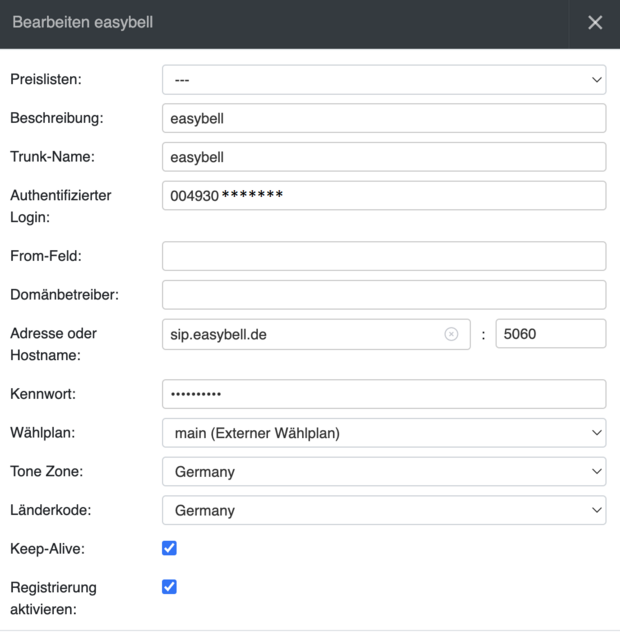Close the Bearbeiten easybell dialog
This screenshot has height=635, width=620.
(595, 23)
